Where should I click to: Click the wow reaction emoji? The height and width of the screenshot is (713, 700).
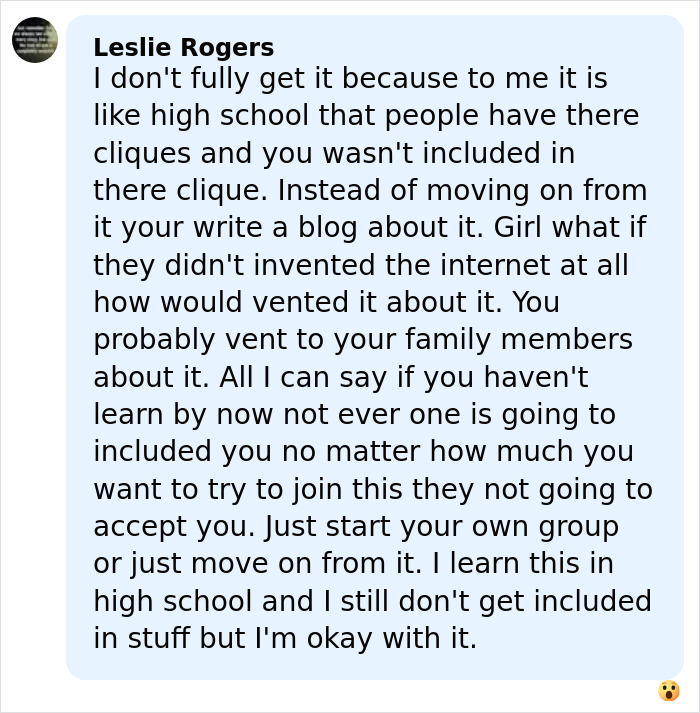[669, 691]
